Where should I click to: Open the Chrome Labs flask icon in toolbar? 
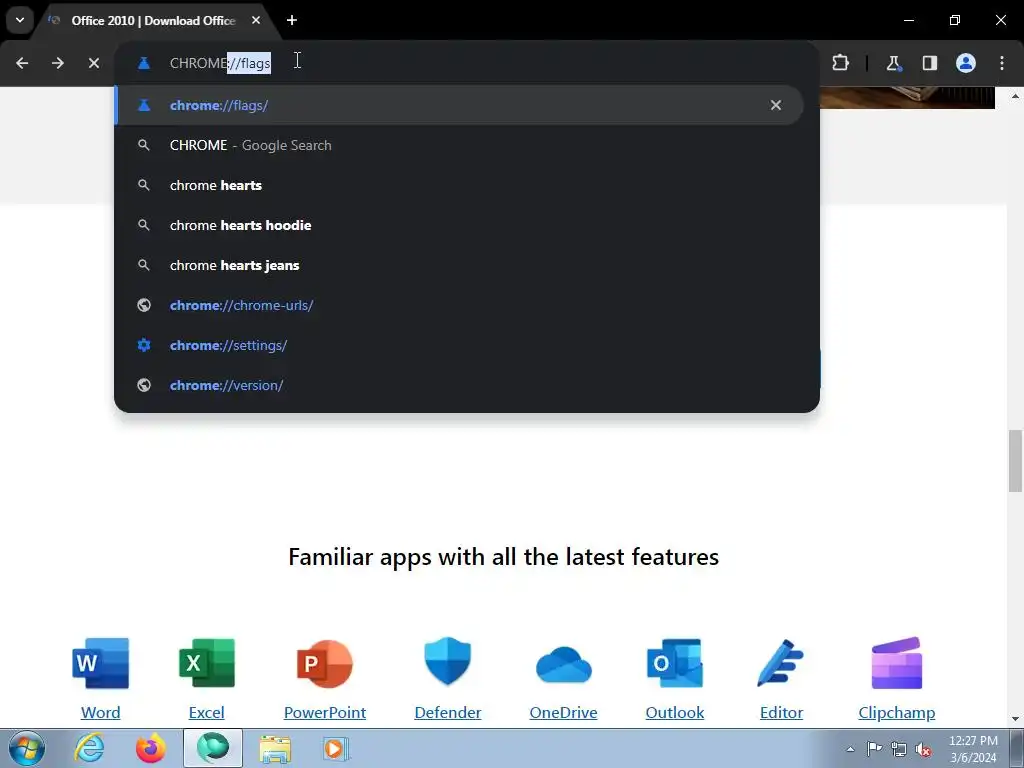pyautogui.click(x=893, y=63)
